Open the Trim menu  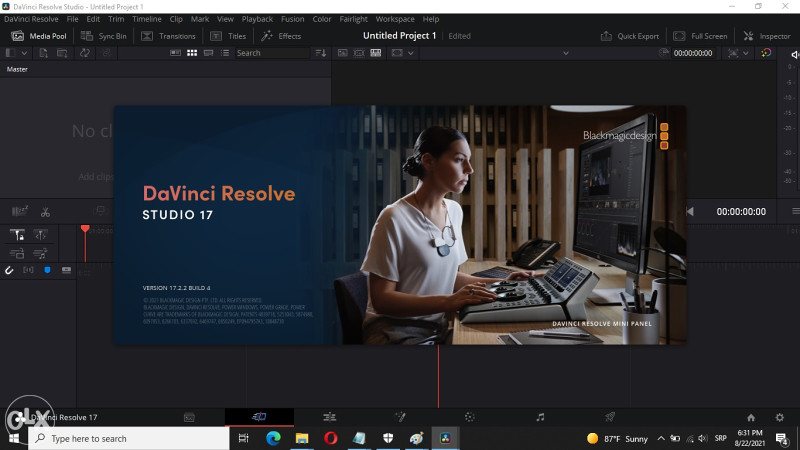click(116, 19)
